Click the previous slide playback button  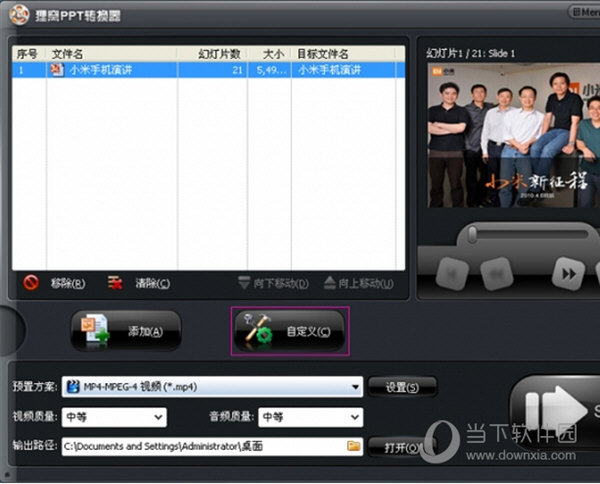(497, 273)
